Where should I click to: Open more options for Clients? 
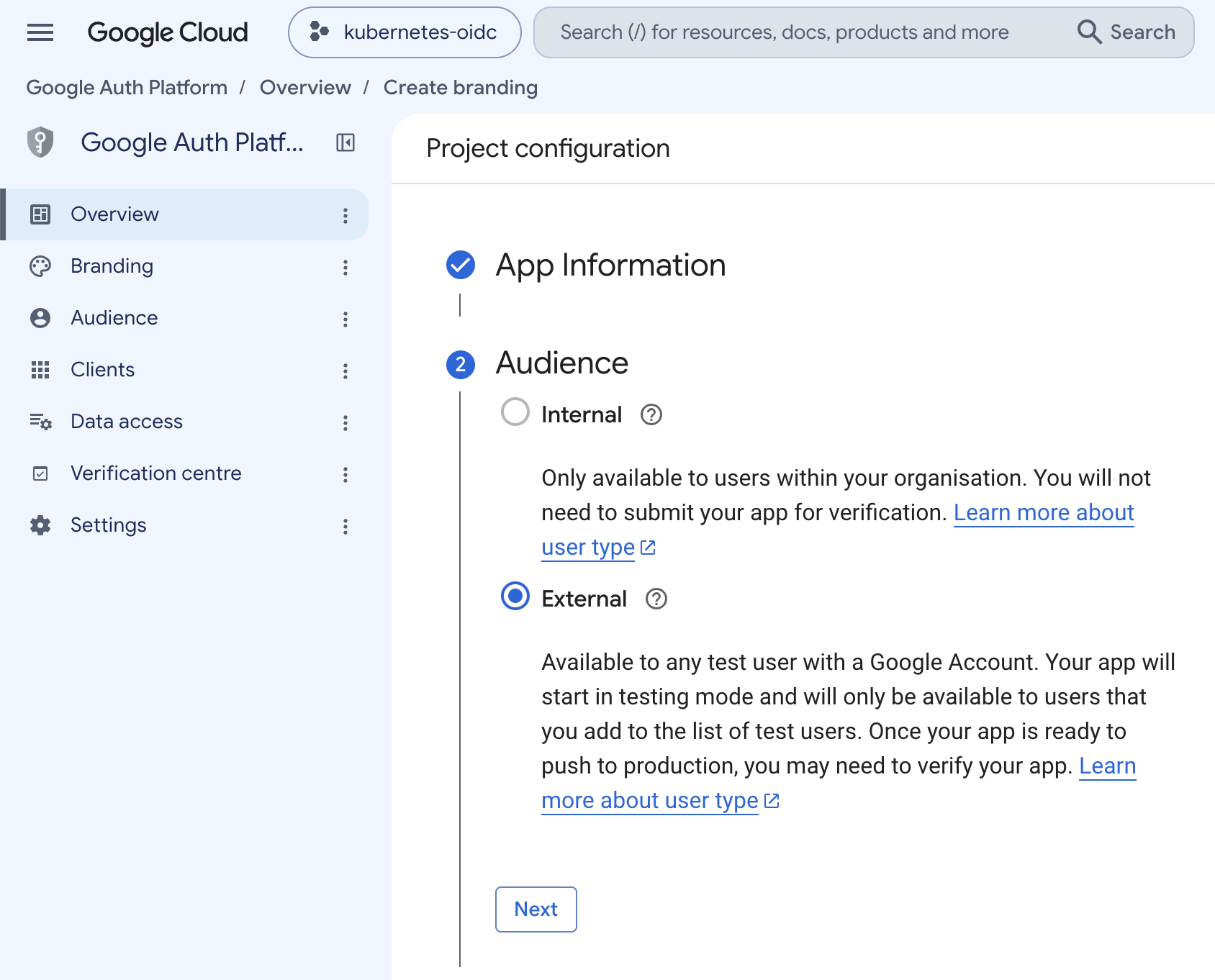pos(345,371)
